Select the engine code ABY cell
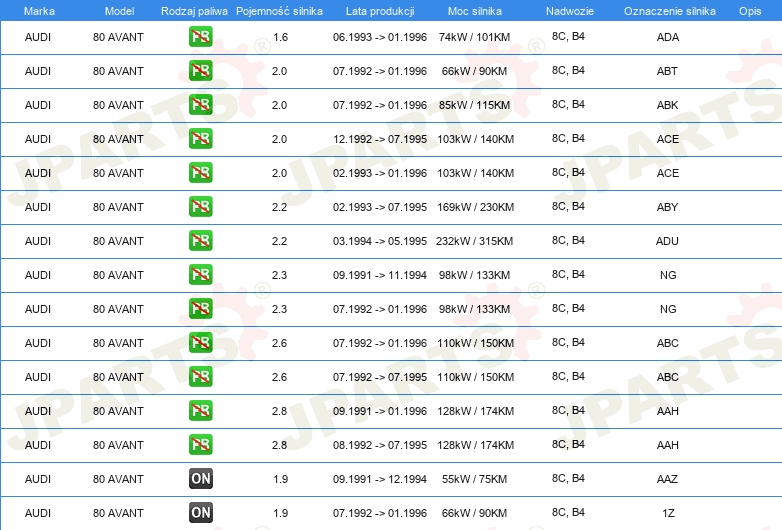The image size is (782, 530). (667, 207)
